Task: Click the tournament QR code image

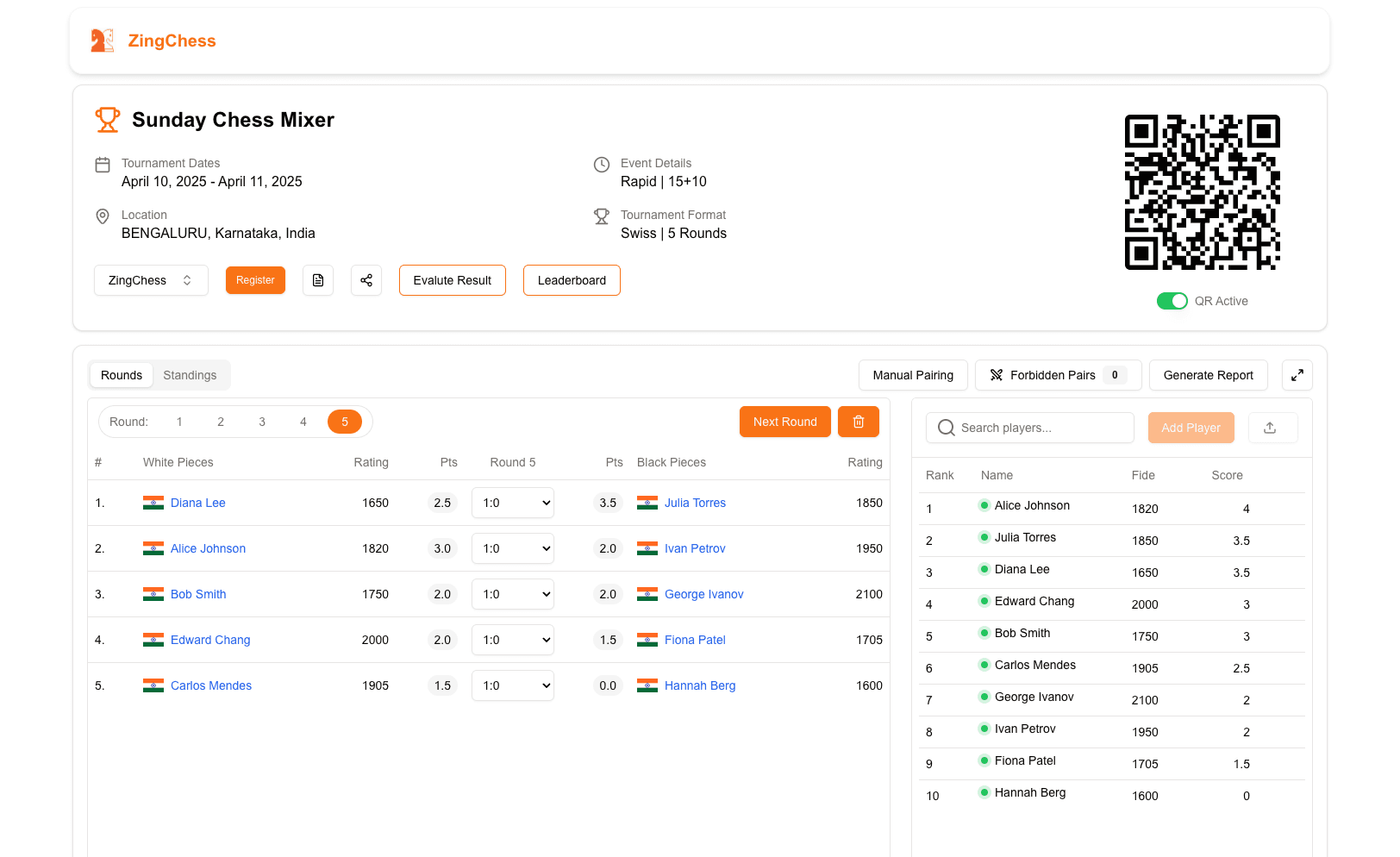Action: (x=1202, y=192)
